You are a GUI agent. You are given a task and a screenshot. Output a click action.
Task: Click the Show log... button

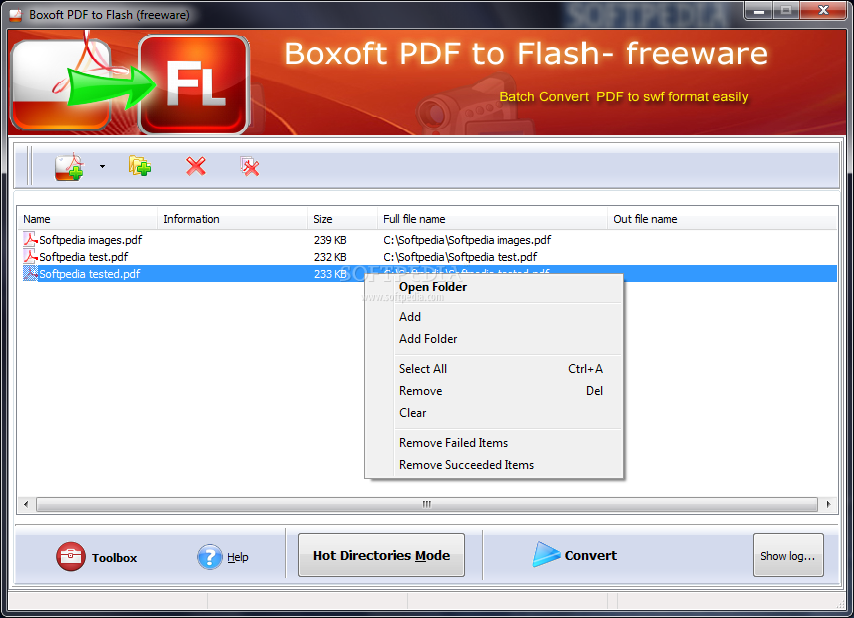click(788, 555)
